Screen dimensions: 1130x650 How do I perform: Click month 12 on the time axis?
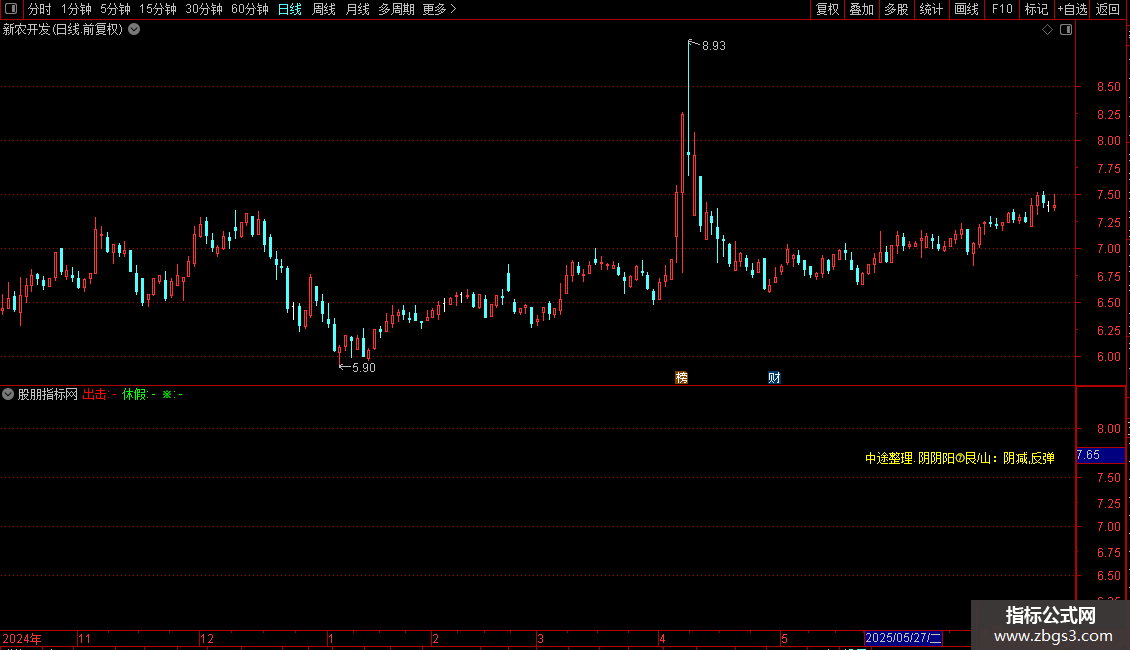tap(207, 638)
